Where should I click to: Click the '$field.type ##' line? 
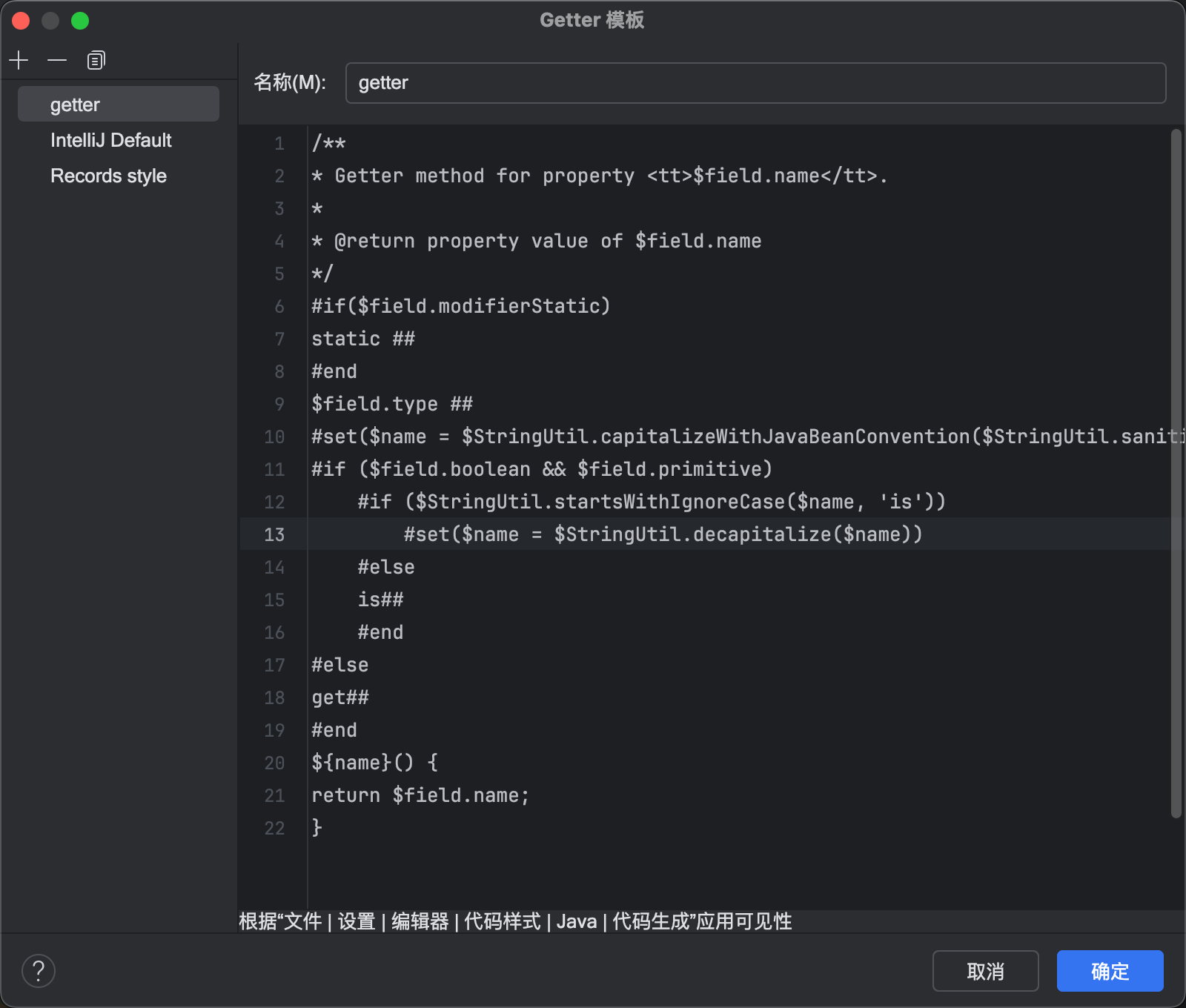click(392, 404)
